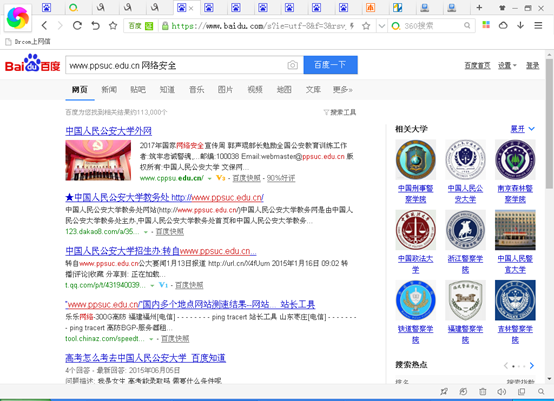Image resolution: width=554 pixels, height=401 pixels.
Task: Expand the 更多 tab options
Action: (342, 90)
